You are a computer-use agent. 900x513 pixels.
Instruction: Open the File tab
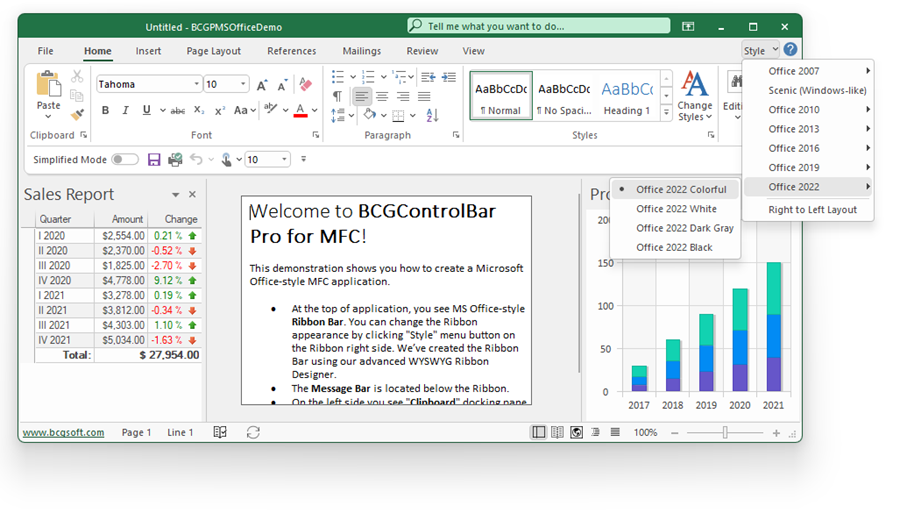(45, 51)
